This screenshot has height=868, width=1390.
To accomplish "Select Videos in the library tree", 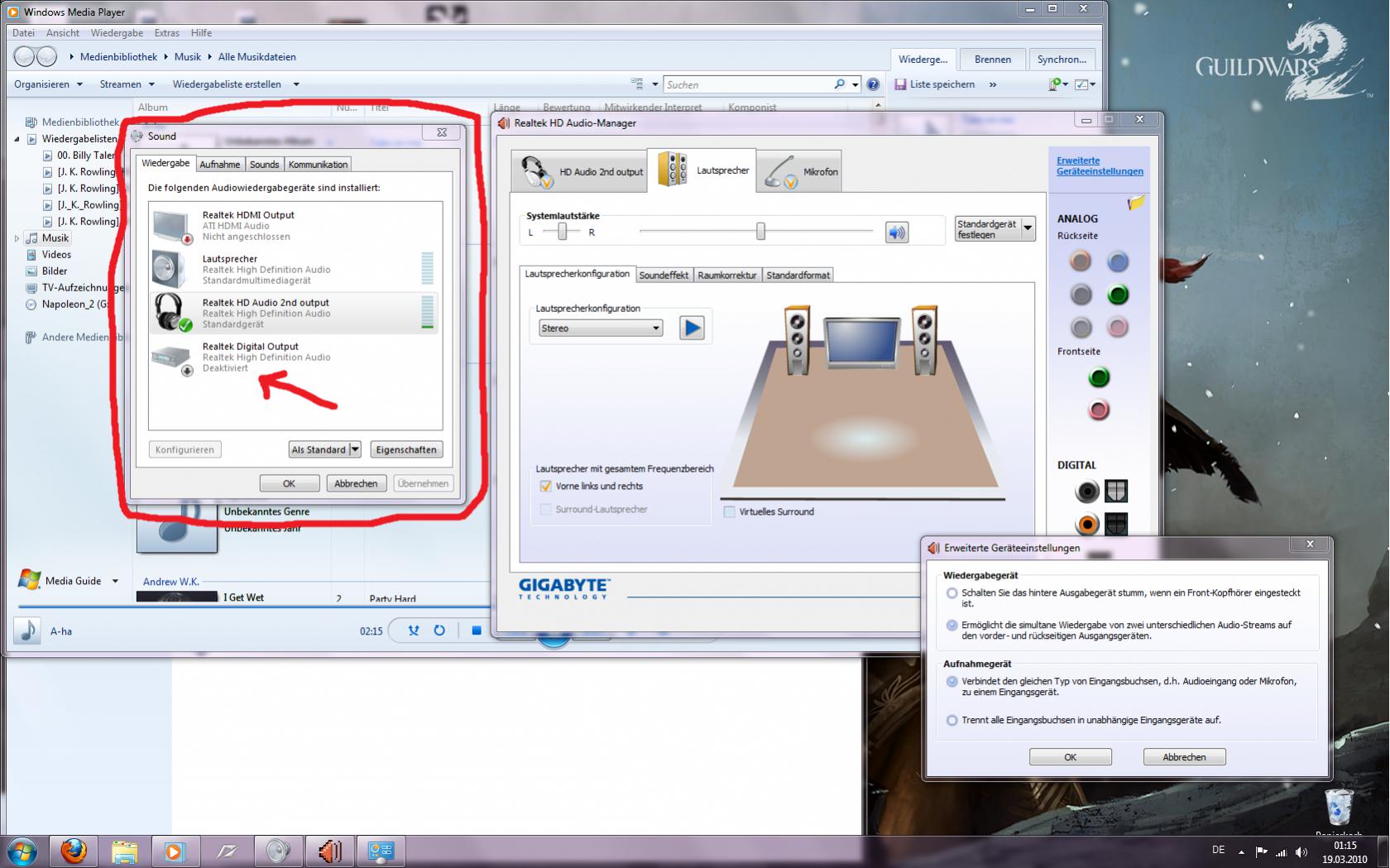I will coord(56,255).
